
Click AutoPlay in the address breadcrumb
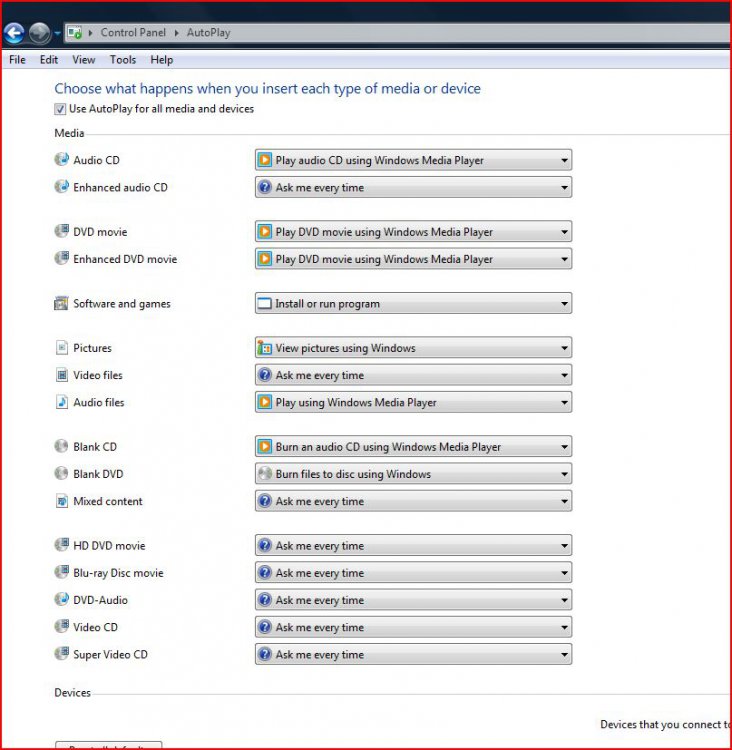209,33
